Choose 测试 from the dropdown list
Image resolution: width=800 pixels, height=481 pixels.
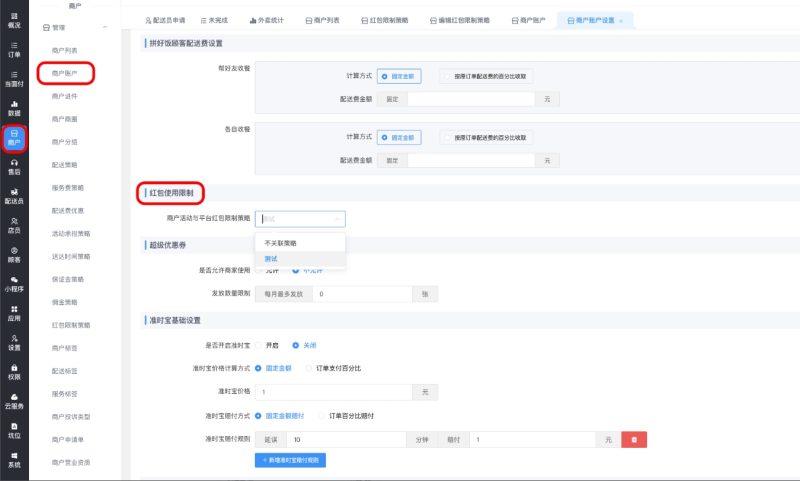[x=300, y=259]
